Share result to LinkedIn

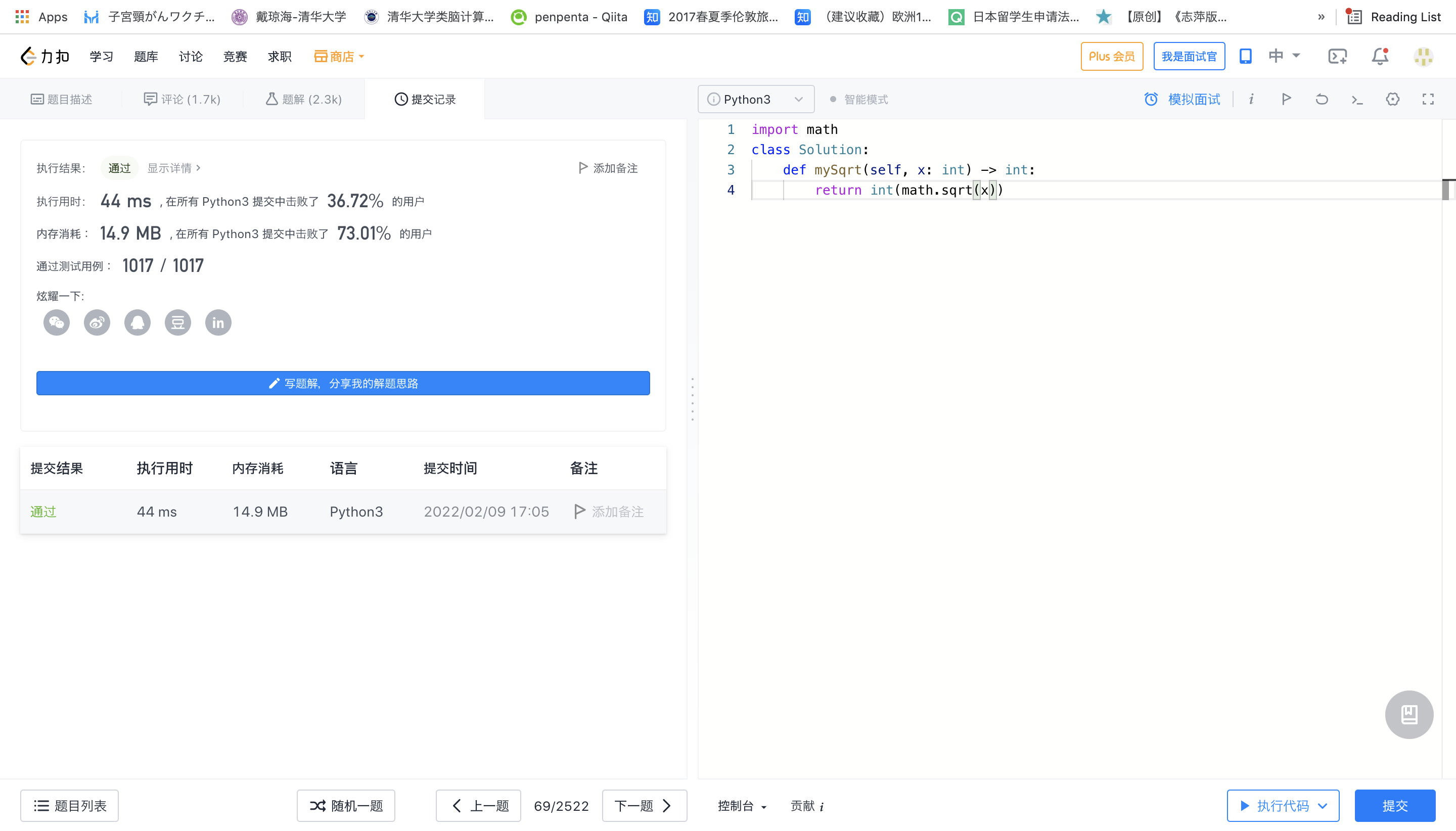click(218, 322)
